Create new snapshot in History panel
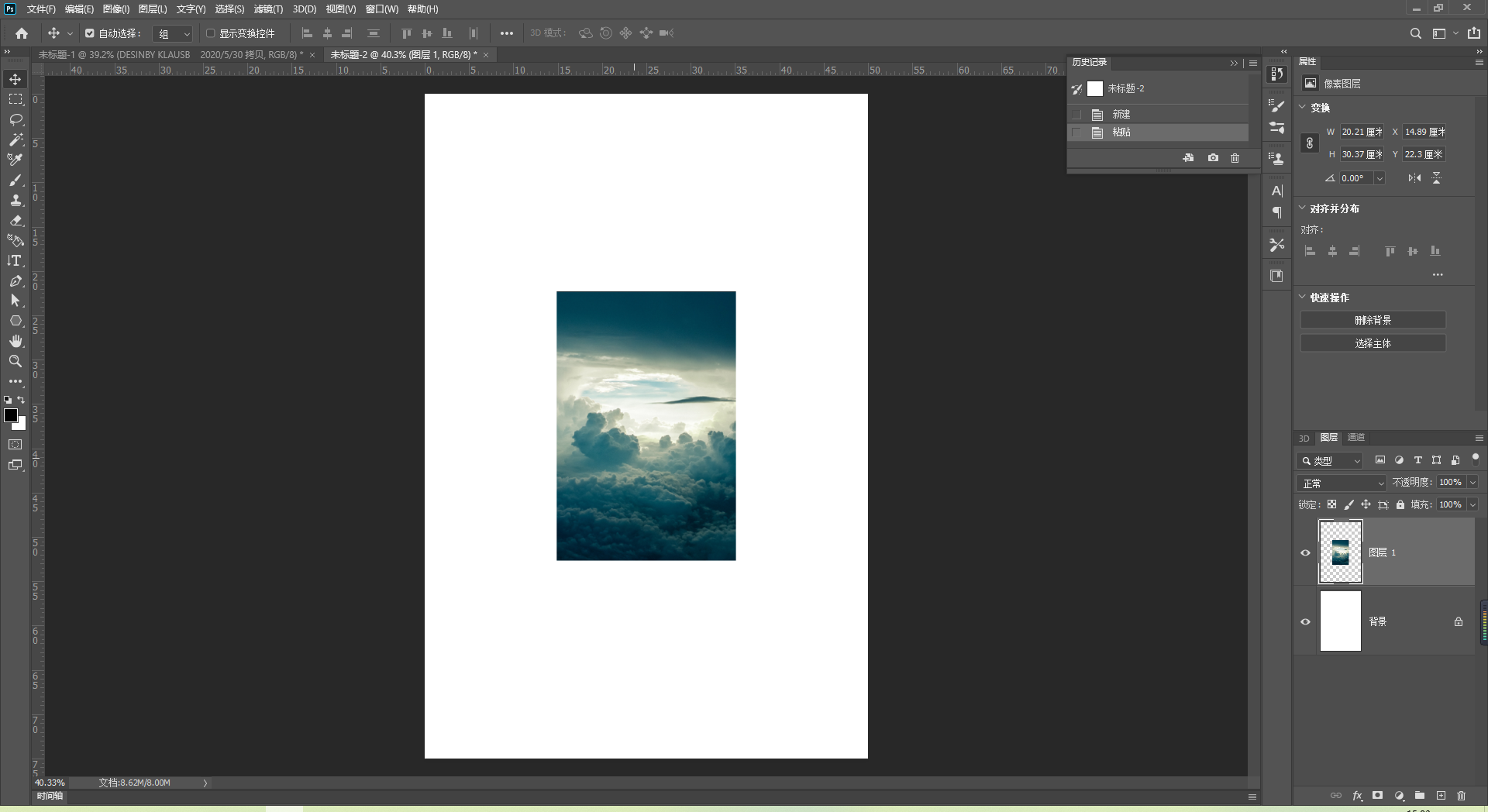 [1213, 157]
